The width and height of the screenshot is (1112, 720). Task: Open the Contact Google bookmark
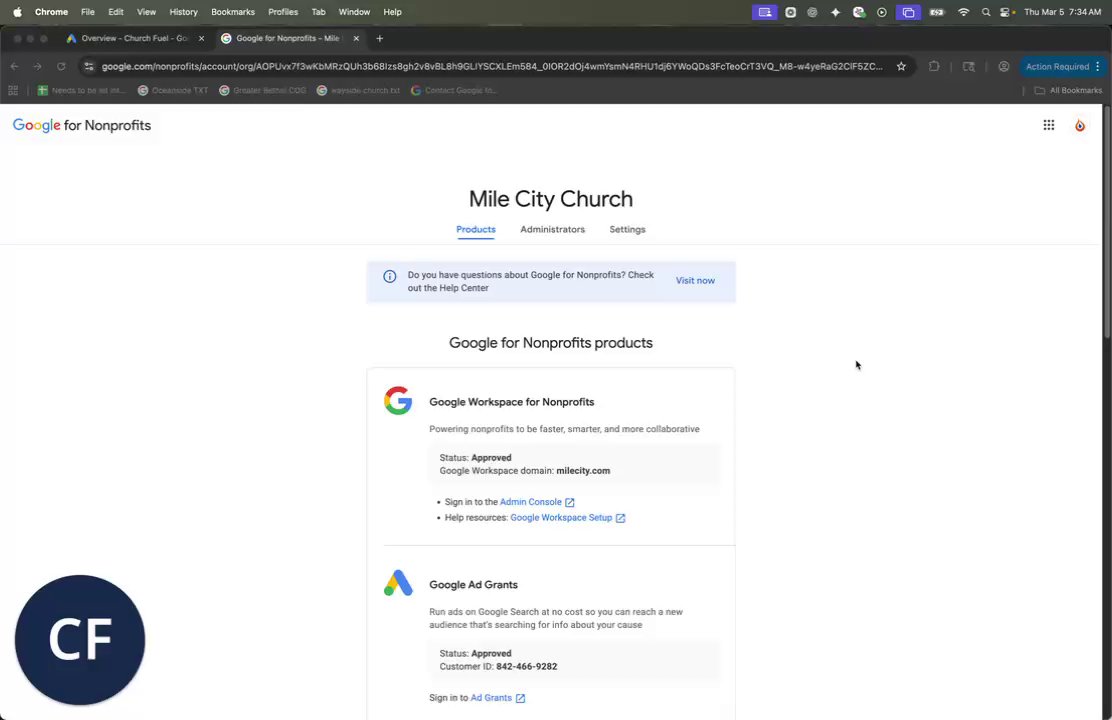click(x=454, y=90)
